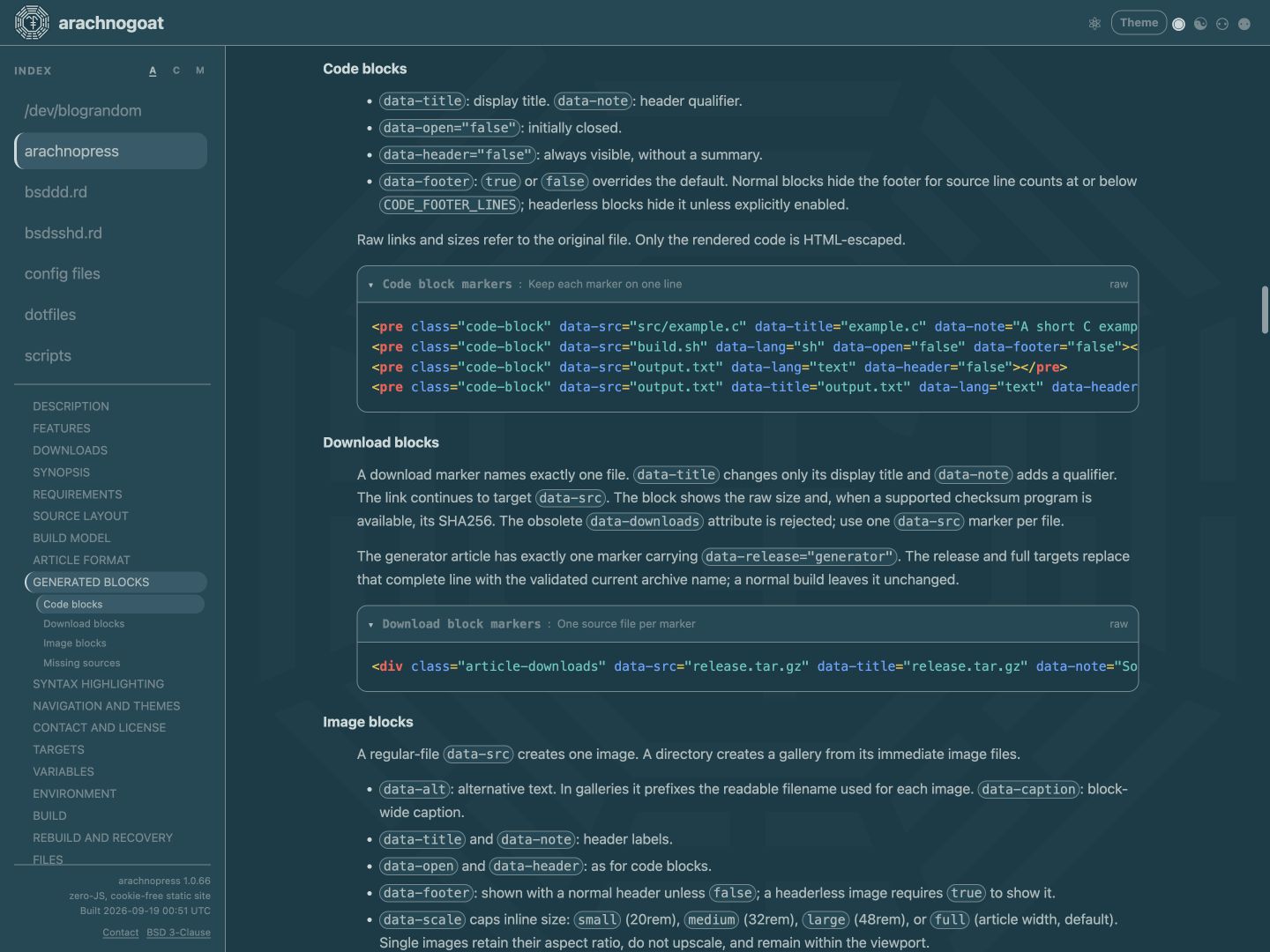Click the data-scale inline code
The image size is (1270, 952).
tap(422, 919)
